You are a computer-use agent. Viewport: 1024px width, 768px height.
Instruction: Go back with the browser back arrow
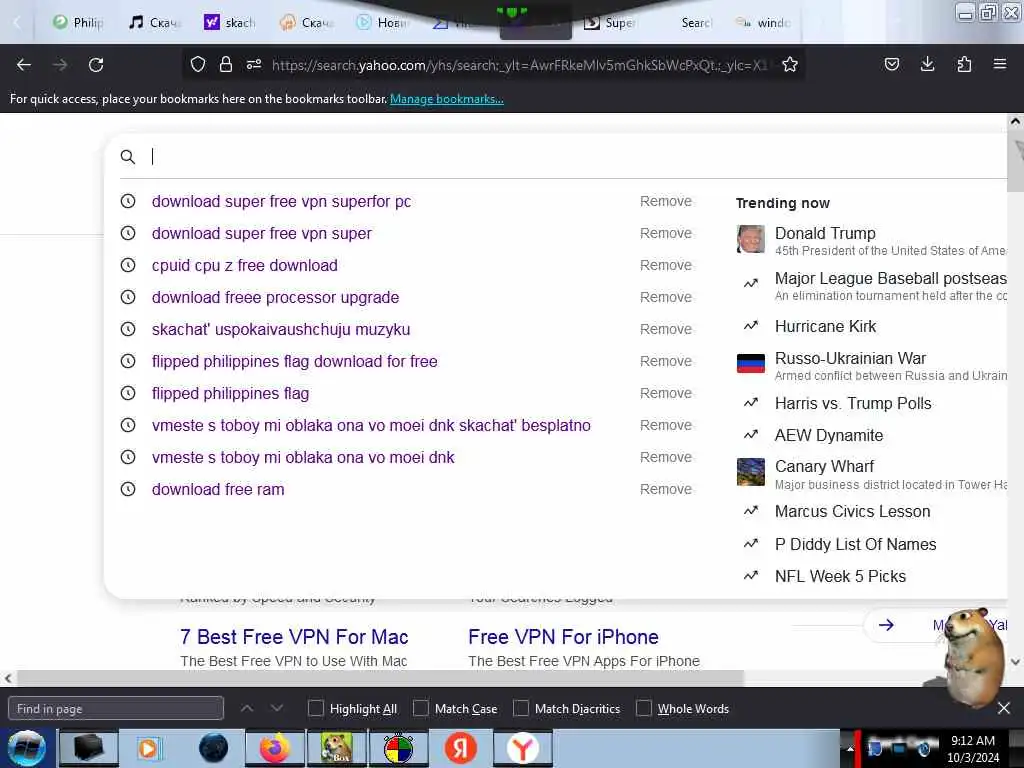pyautogui.click(x=24, y=65)
